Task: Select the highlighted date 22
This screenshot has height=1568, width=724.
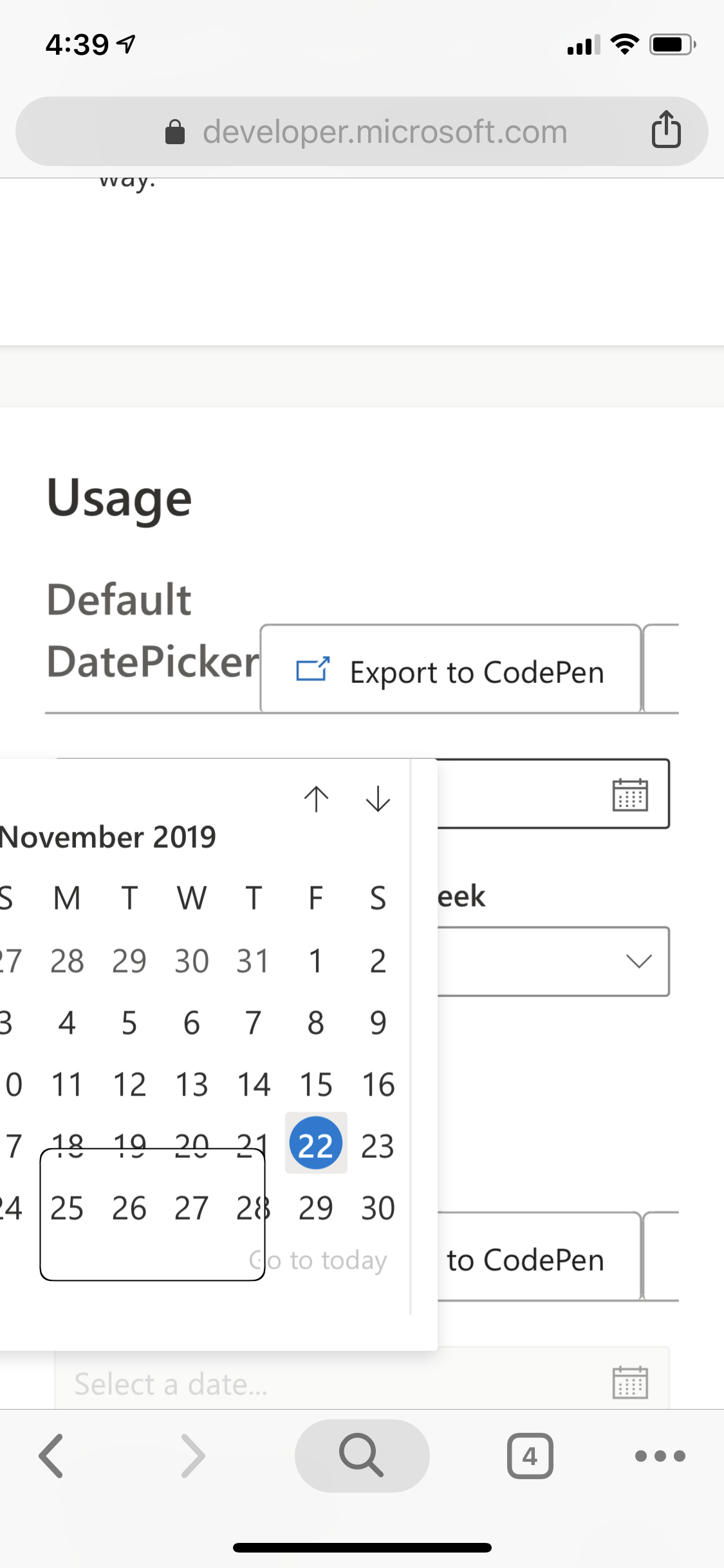Action: tap(315, 1143)
